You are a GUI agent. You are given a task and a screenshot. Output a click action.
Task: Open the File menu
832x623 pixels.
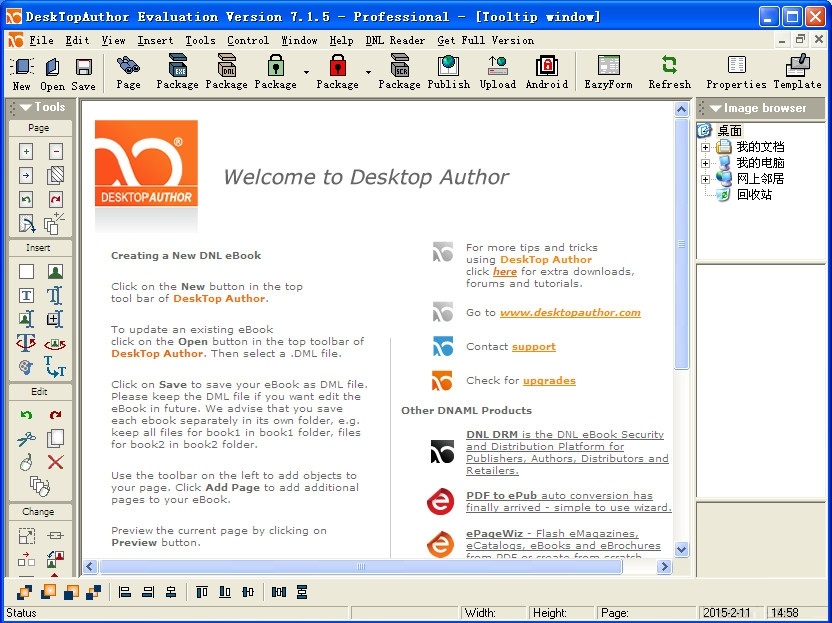41,40
